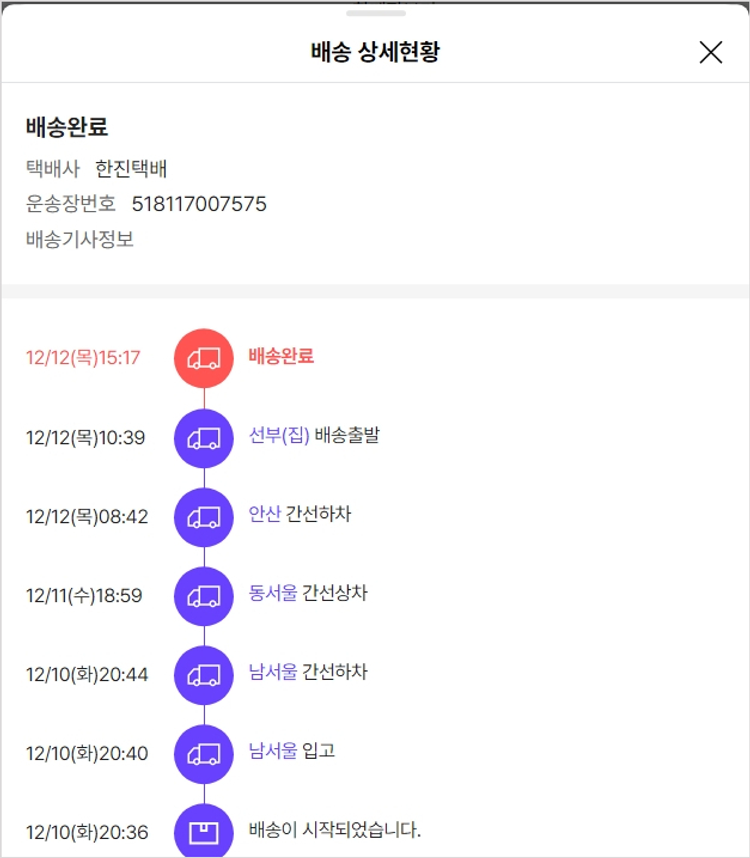Click the truck icon for 남서울 간선하차
This screenshot has height=858, width=750.
204,674
